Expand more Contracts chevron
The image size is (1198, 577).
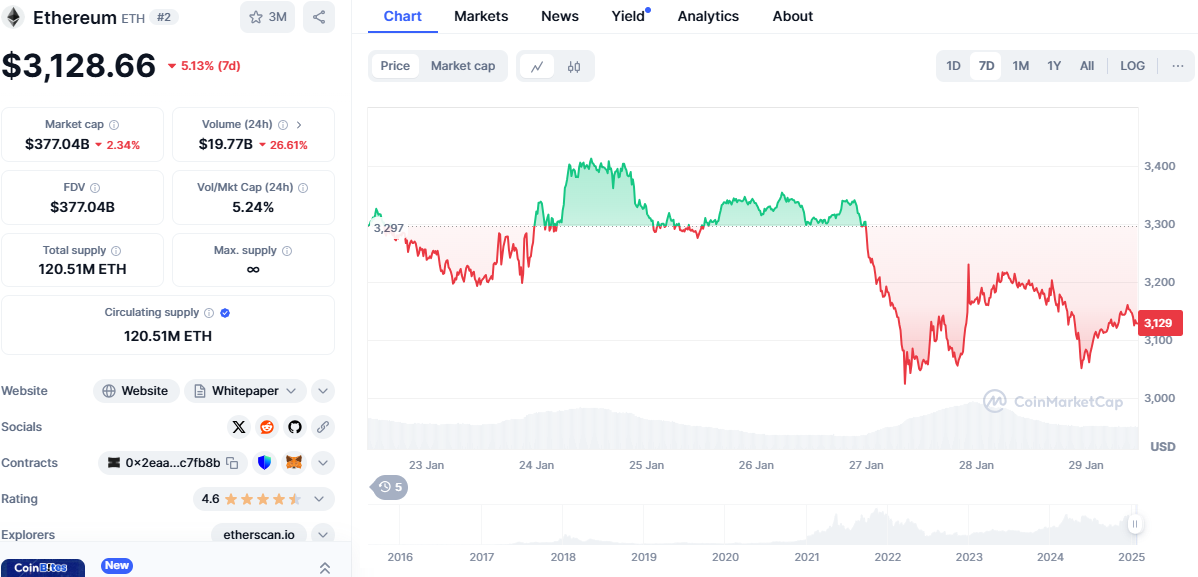(x=323, y=462)
